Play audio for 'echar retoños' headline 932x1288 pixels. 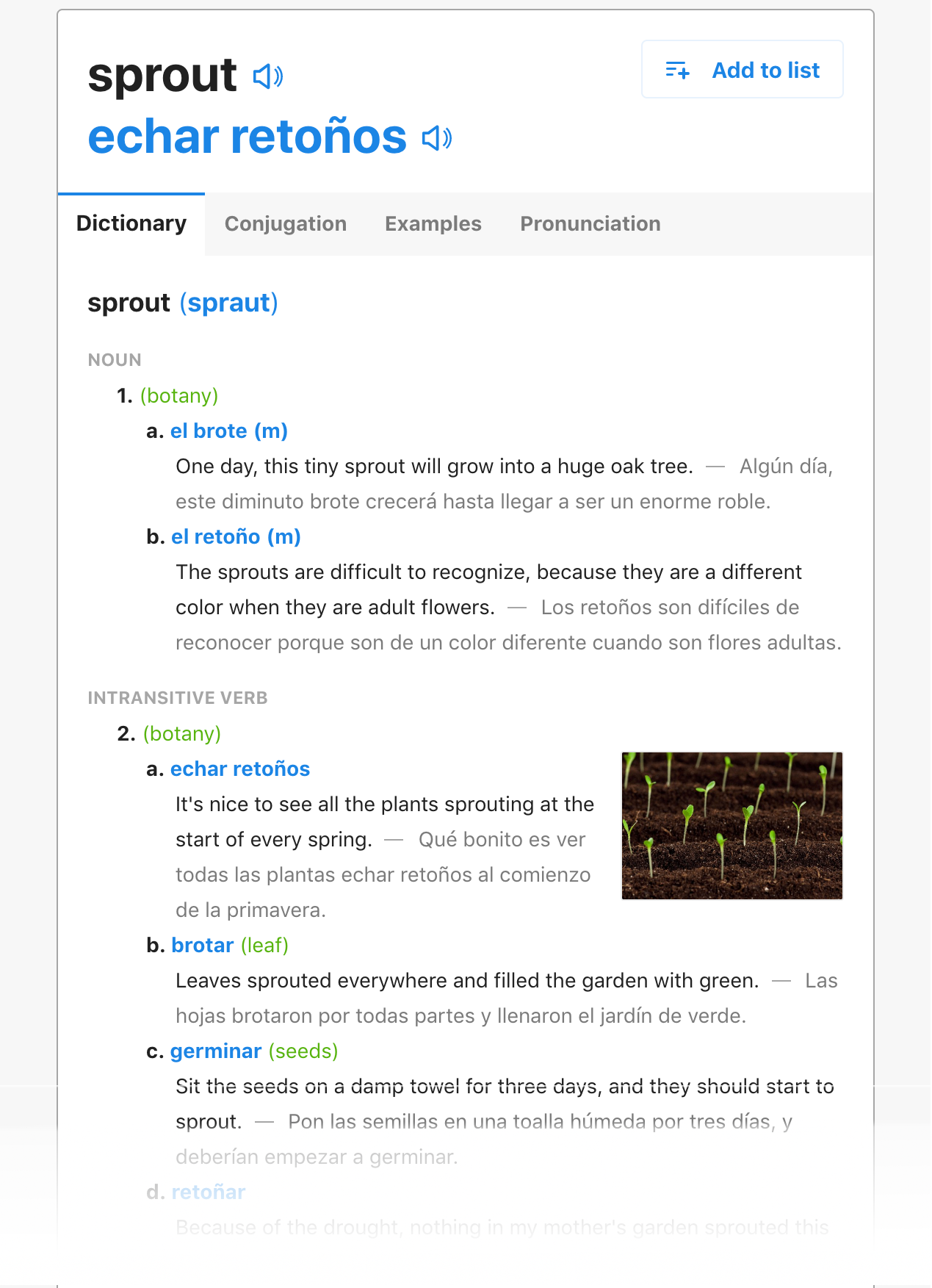437,137
